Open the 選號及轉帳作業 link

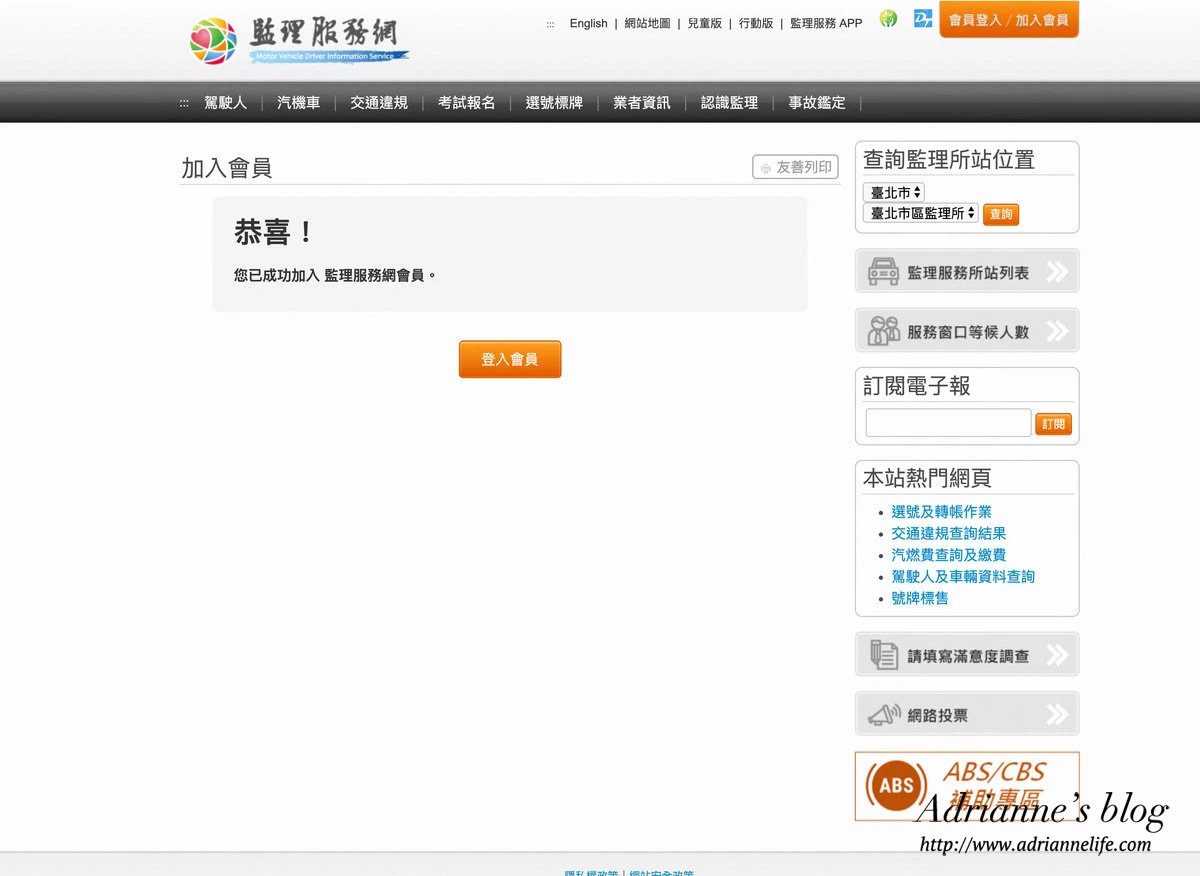(942, 512)
